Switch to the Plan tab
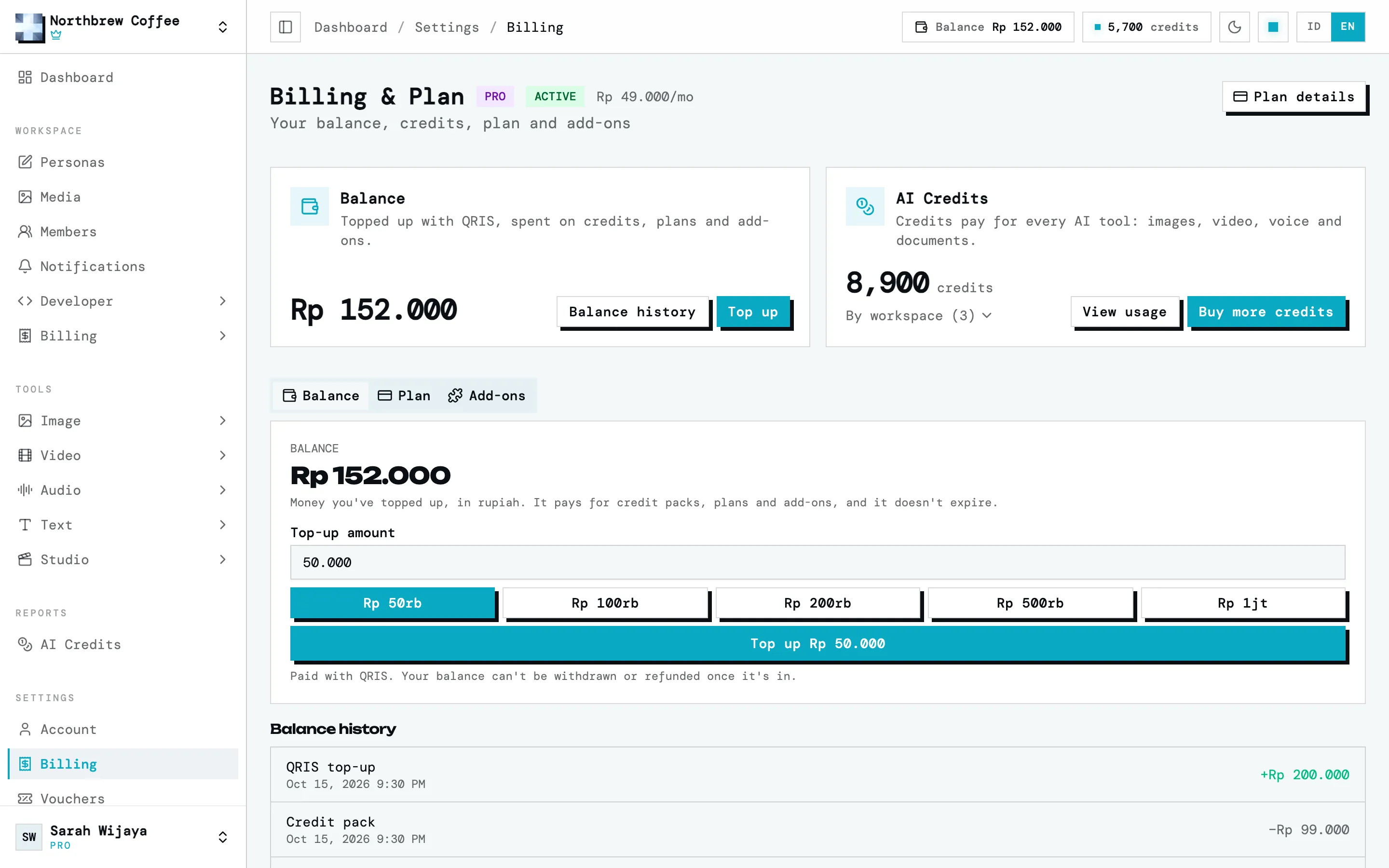 pyautogui.click(x=404, y=395)
